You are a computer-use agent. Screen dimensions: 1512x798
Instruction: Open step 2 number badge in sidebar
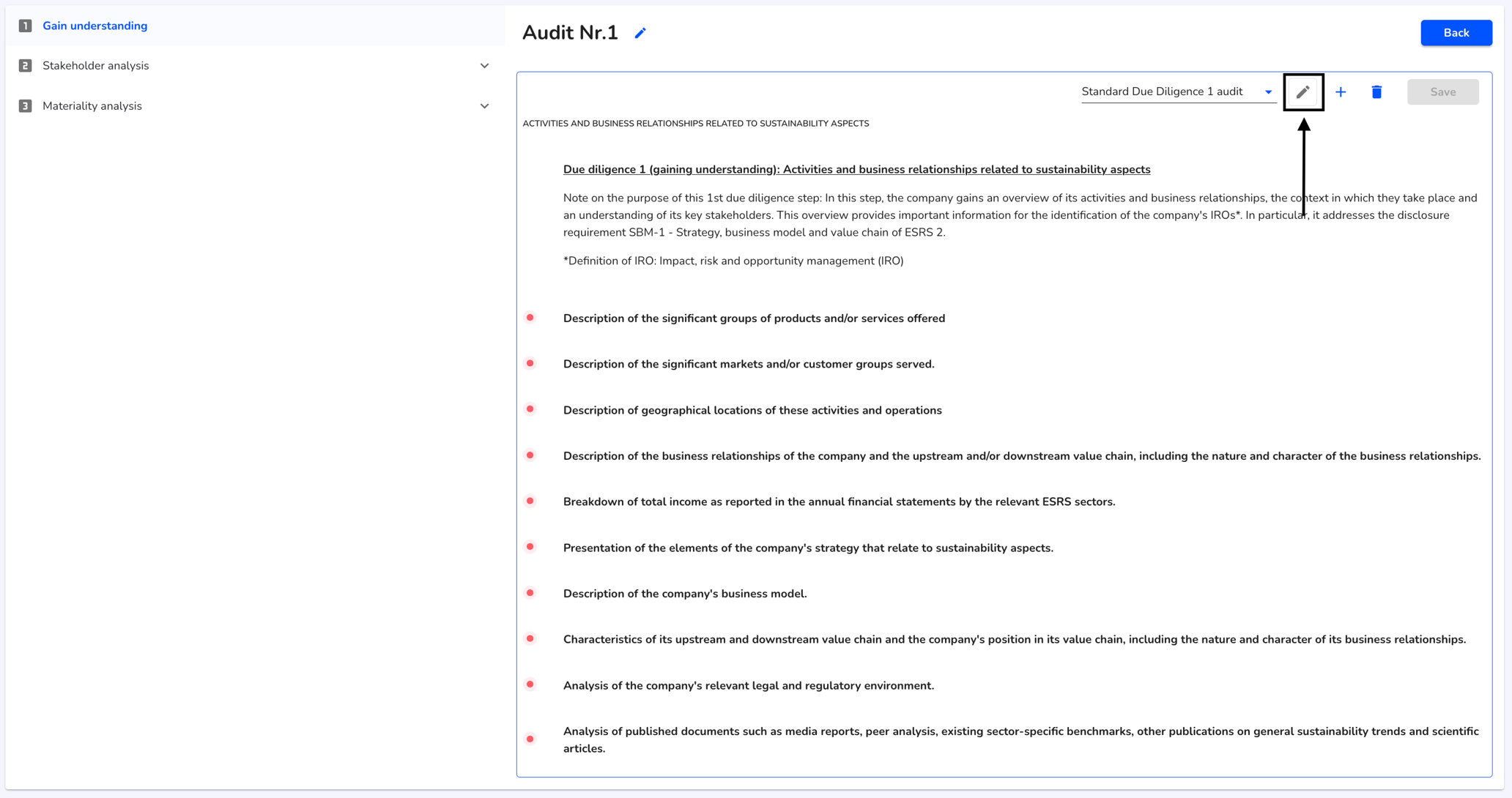click(26, 66)
